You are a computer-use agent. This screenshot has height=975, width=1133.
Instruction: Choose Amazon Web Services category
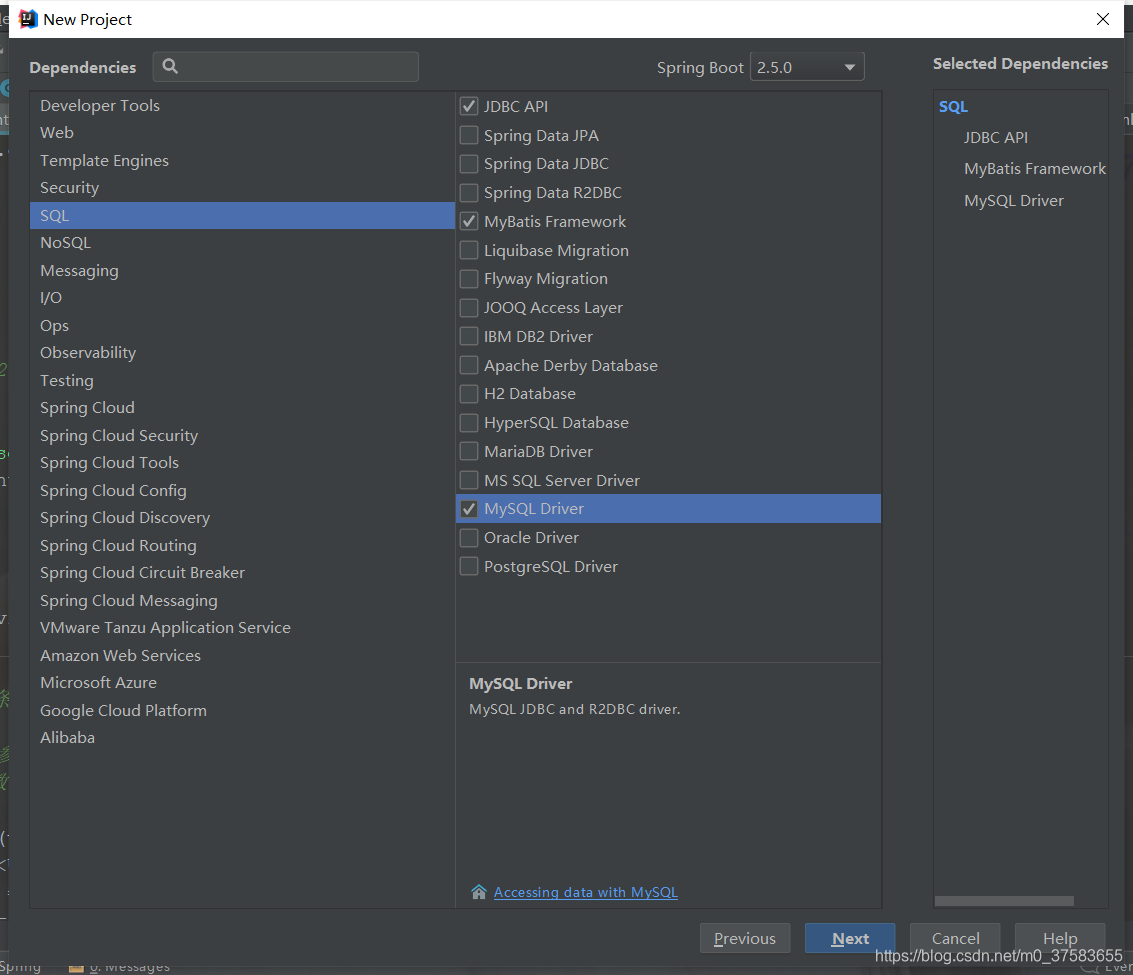point(242,656)
